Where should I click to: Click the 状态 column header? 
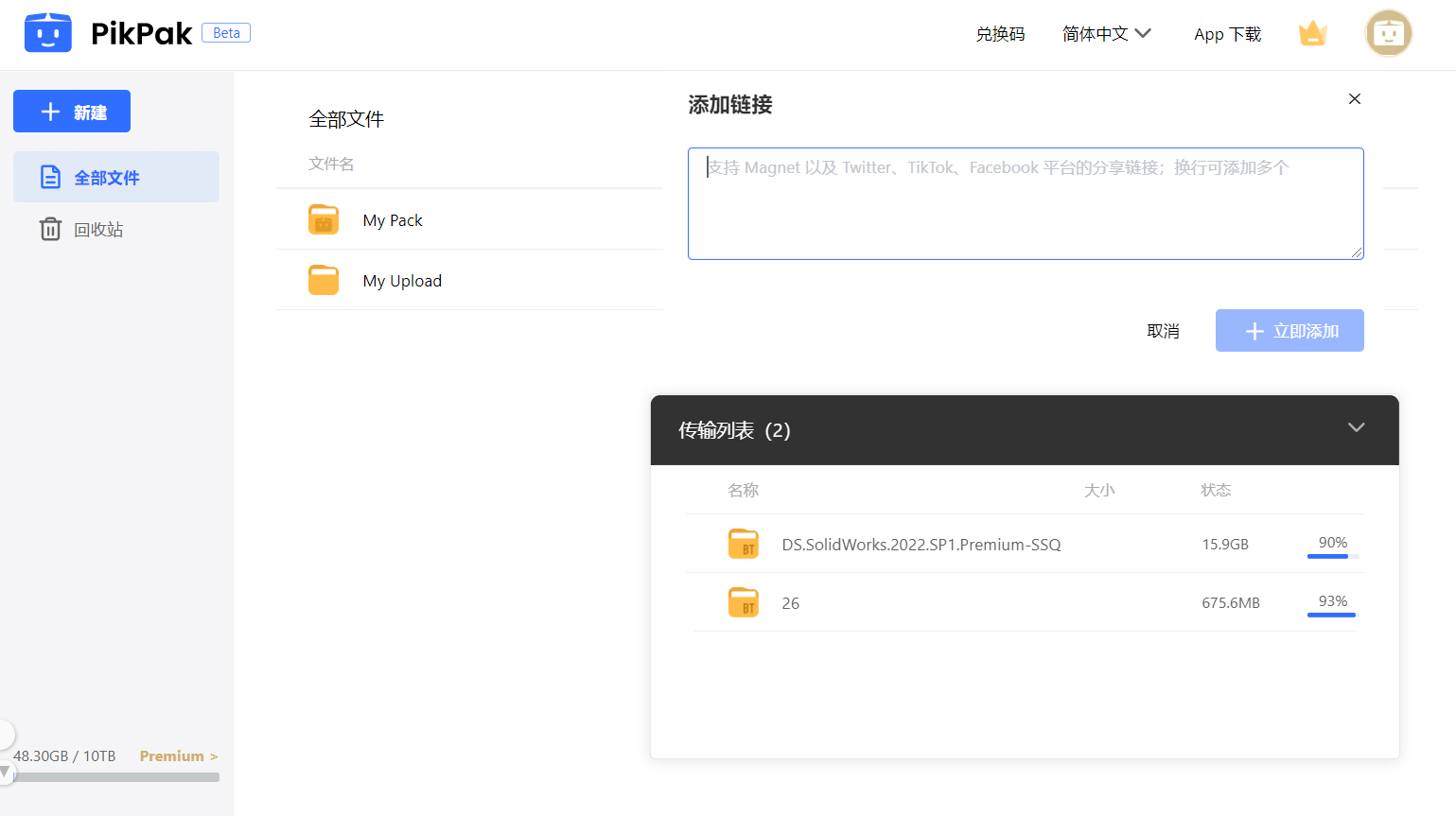pos(1216,490)
